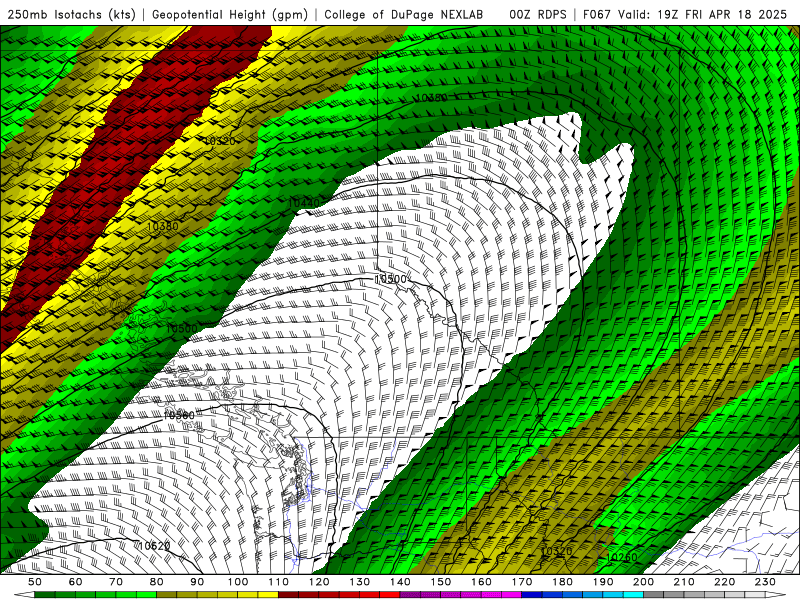800x600 pixels.
Task: Select the "Geopotential Height (gpm)" header label
Action: click(x=230, y=14)
